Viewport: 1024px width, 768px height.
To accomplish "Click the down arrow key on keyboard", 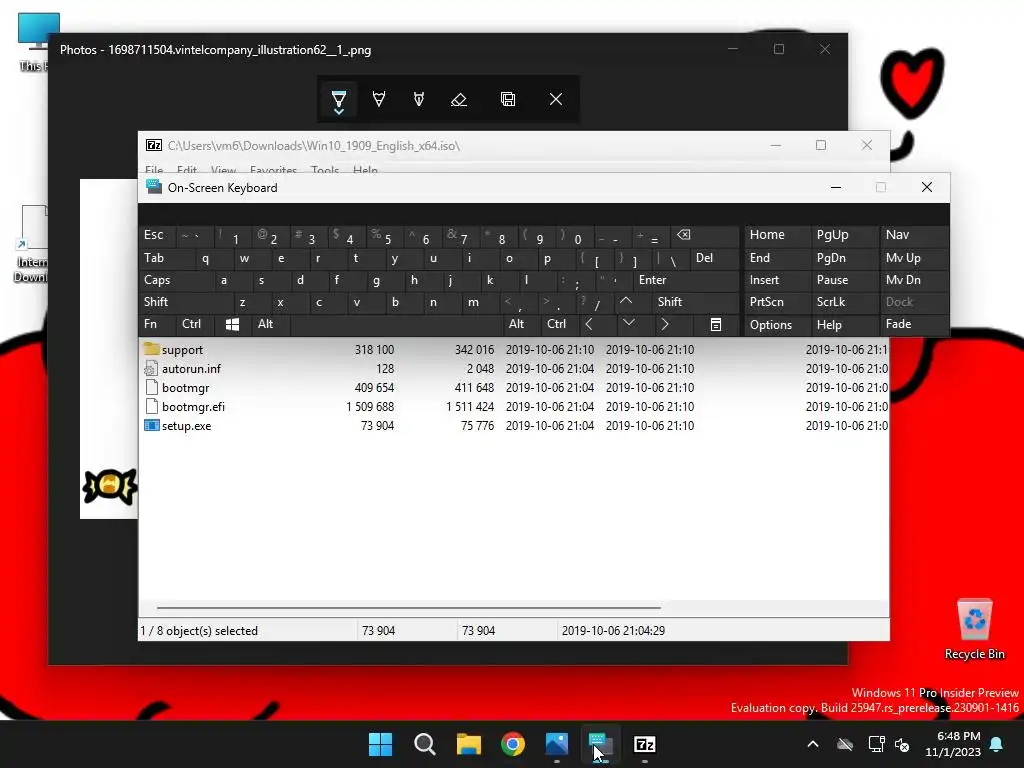I will tap(635, 324).
